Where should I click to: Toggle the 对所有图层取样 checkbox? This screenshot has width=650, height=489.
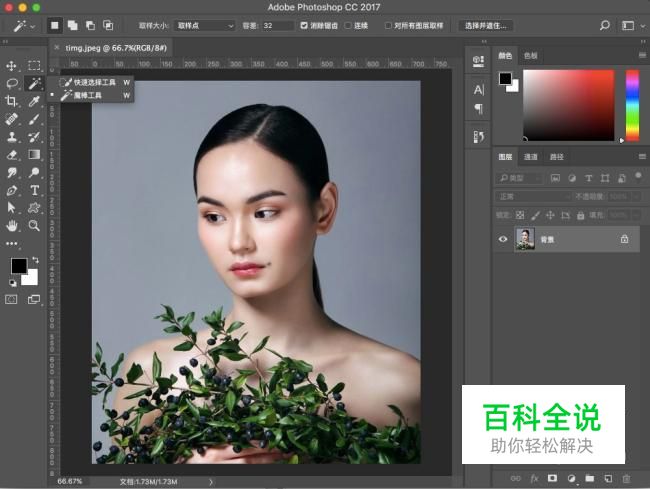click(x=388, y=25)
